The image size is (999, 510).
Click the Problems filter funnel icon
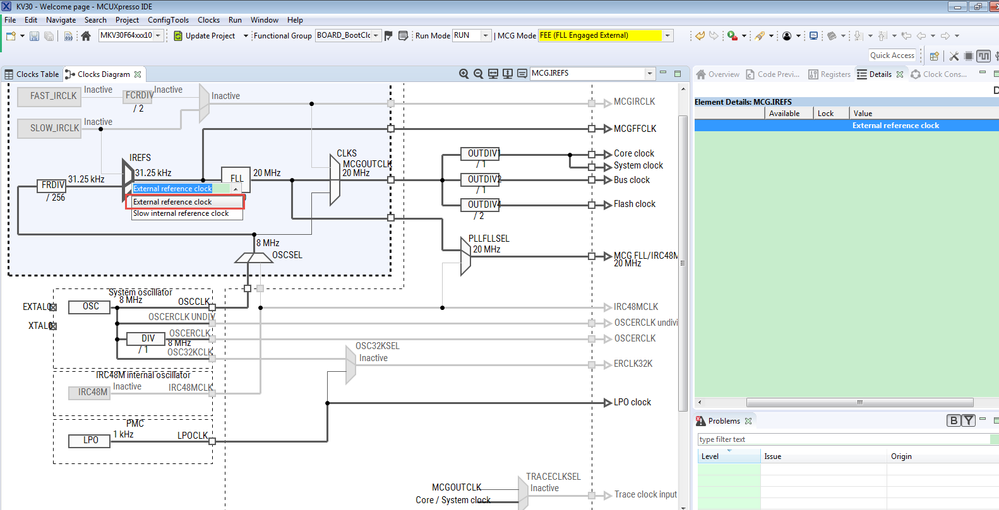coord(968,421)
